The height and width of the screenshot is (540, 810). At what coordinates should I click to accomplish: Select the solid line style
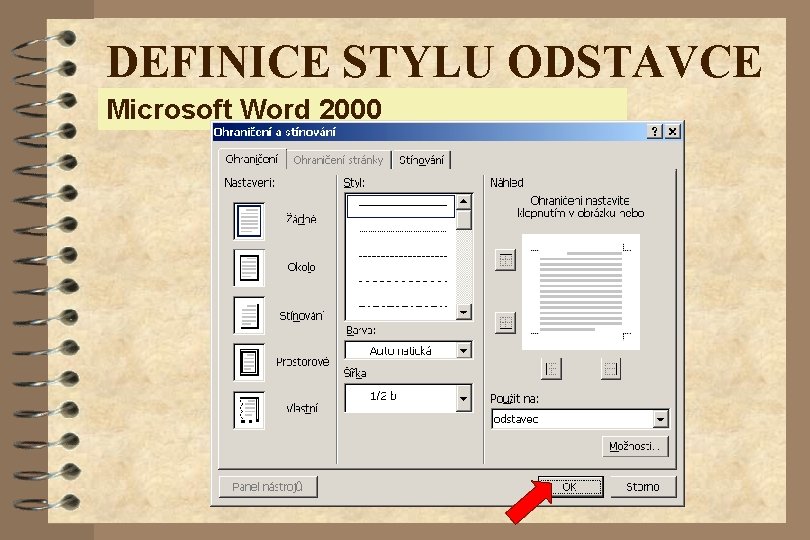click(401, 206)
